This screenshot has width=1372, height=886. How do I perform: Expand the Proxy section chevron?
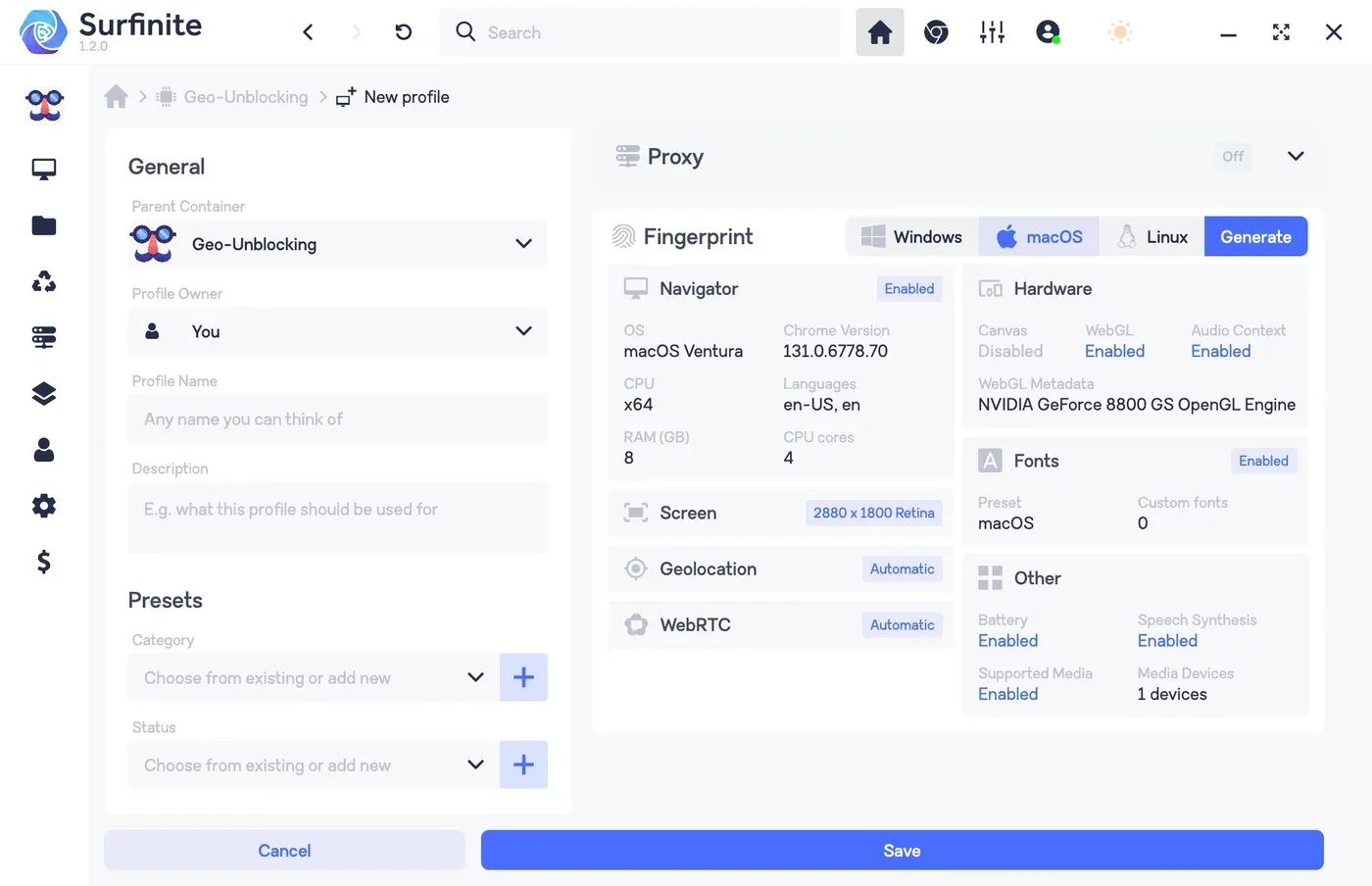click(x=1295, y=157)
